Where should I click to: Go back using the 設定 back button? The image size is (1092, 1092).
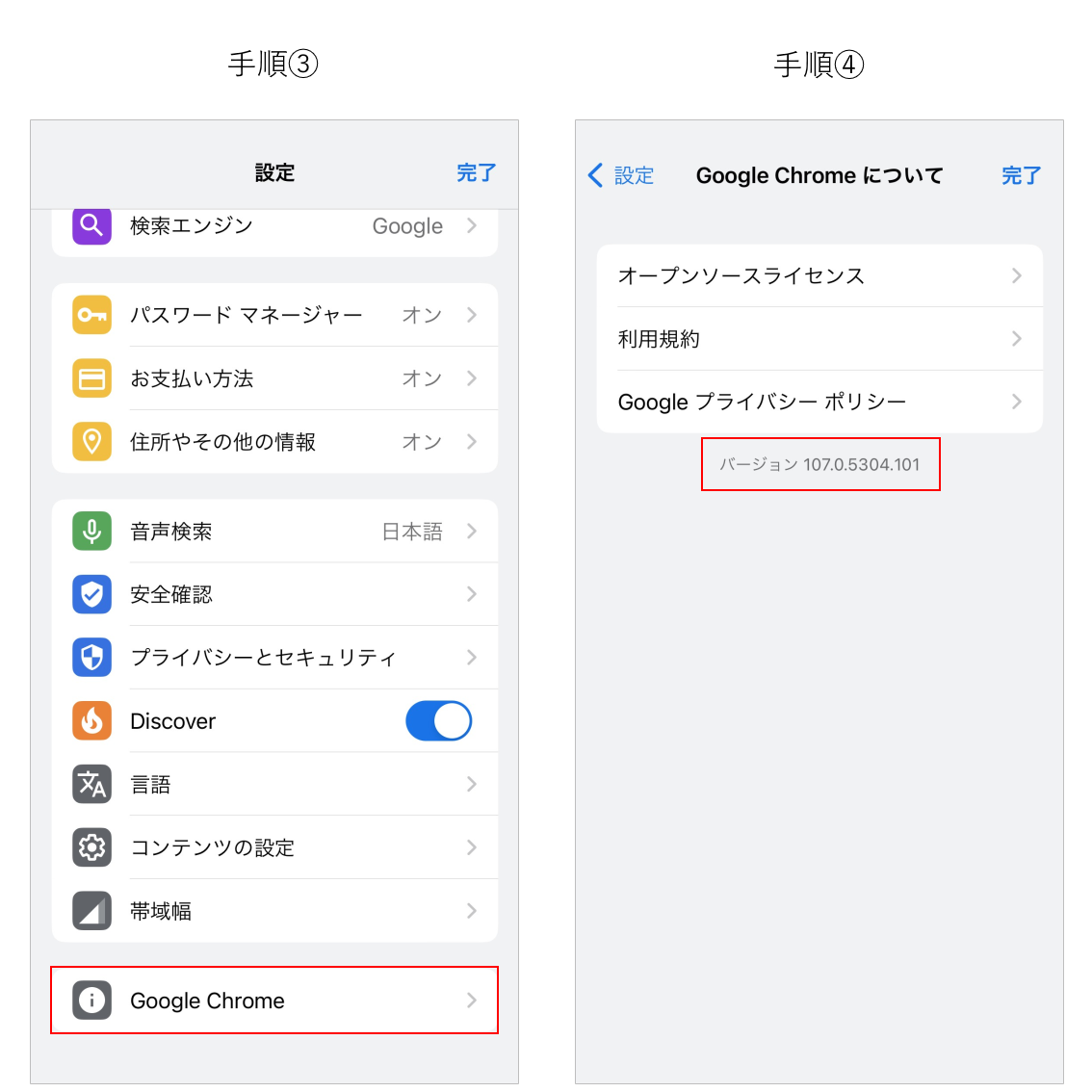(621, 175)
